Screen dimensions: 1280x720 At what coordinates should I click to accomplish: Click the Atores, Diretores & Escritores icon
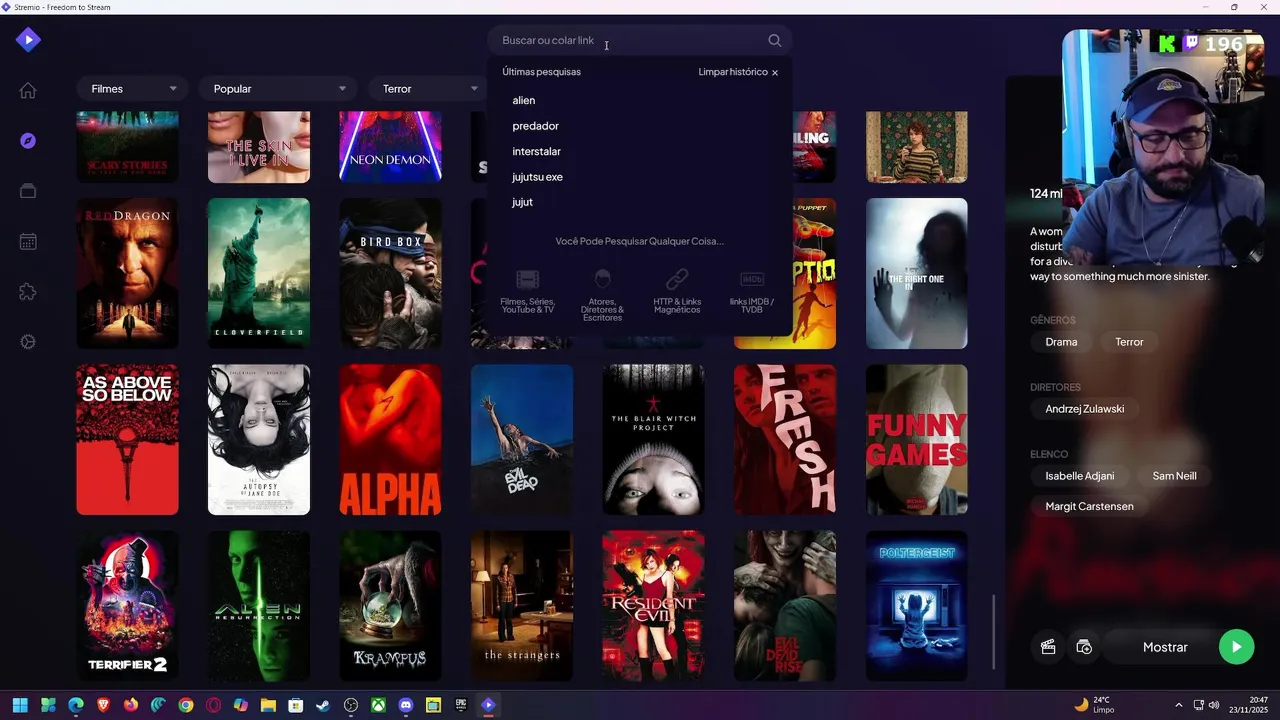point(602,279)
